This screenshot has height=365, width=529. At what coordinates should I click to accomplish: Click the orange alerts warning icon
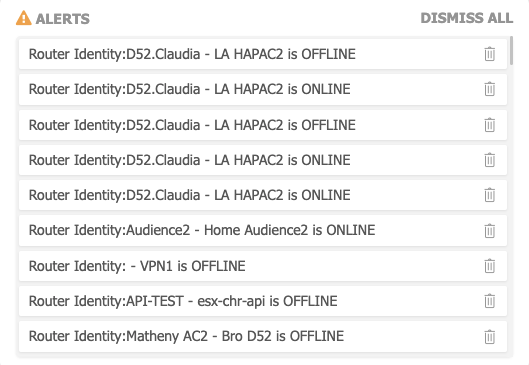(x=24, y=18)
